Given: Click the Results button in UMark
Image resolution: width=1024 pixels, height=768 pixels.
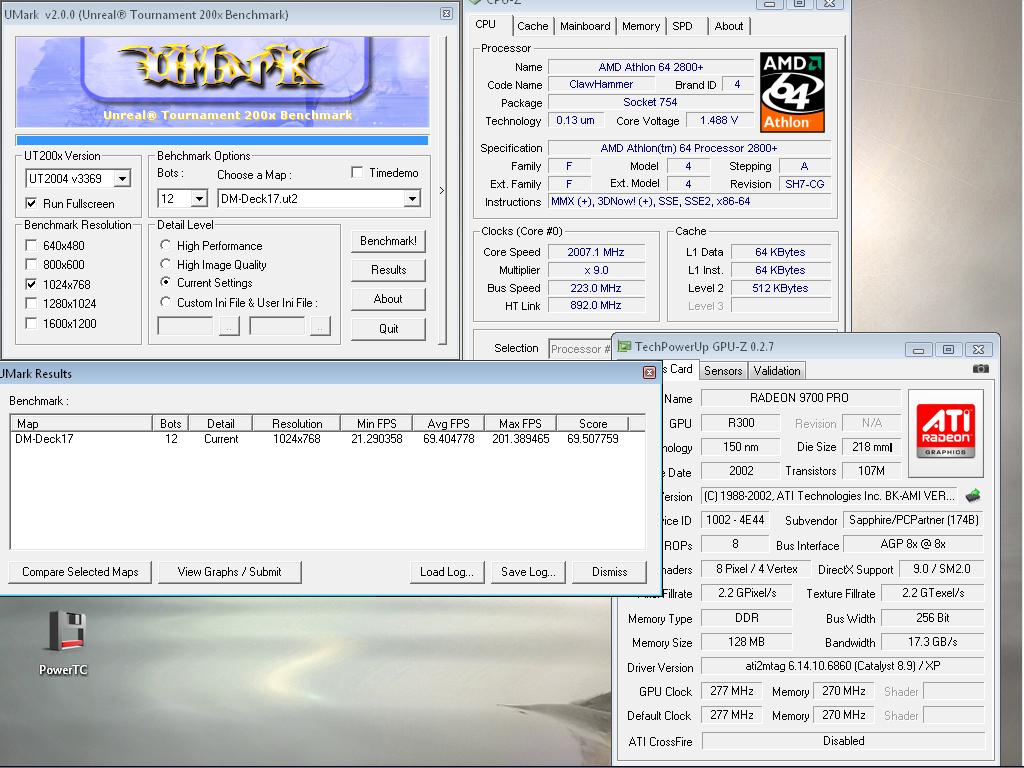Looking at the screenshot, I should tap(388, 270).
